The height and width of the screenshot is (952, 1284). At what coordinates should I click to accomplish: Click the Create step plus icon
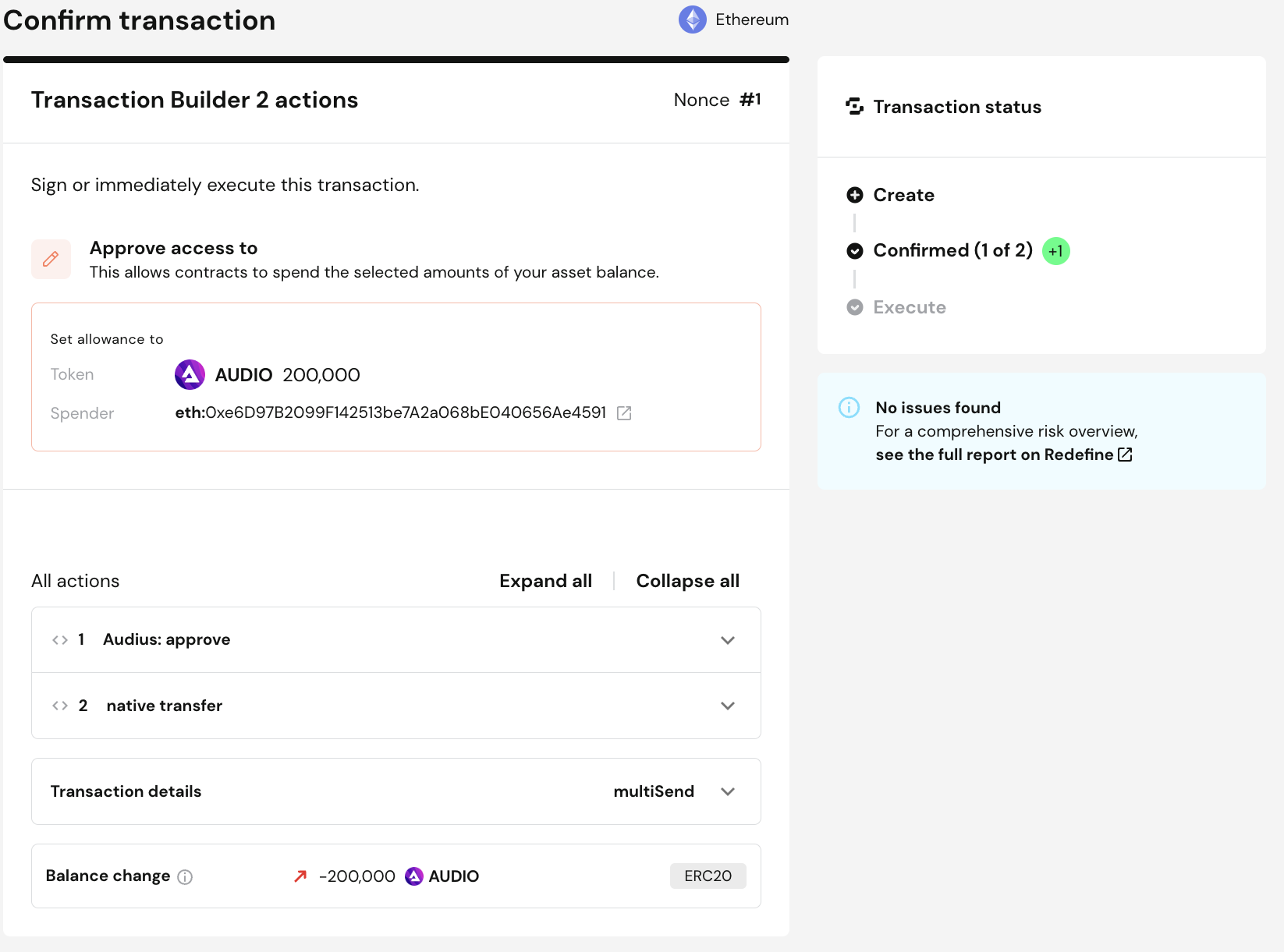[855, 195]
